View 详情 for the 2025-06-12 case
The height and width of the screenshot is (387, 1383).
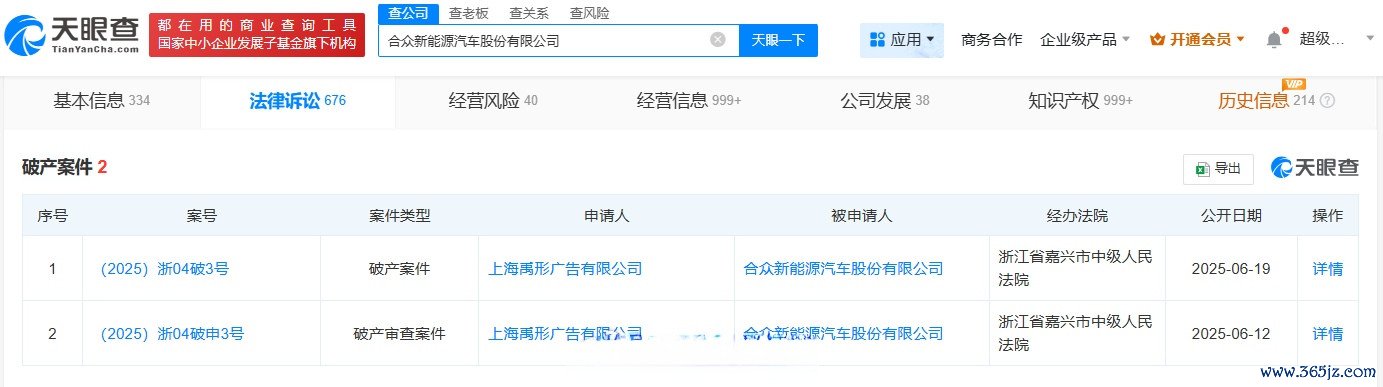click(x=1327, y=333)
